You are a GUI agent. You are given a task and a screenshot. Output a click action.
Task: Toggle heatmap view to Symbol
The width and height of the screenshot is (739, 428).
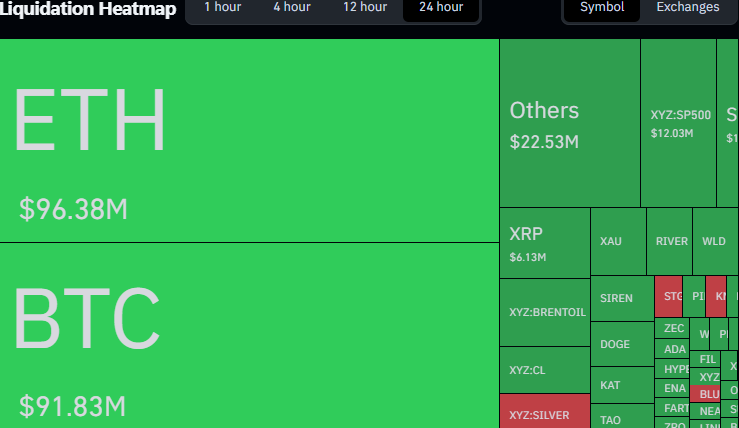(602, 8)
